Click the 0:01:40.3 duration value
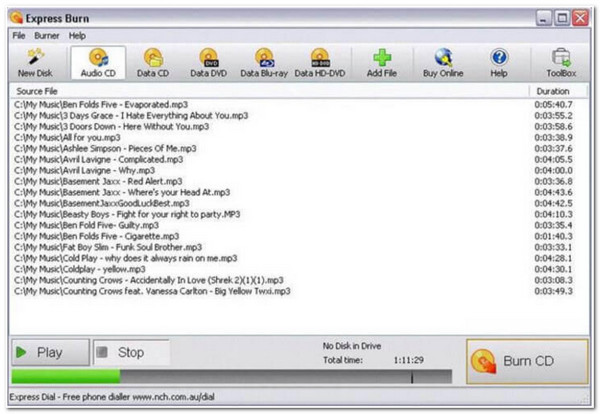 pyautogui.click(x=553, y=236)
